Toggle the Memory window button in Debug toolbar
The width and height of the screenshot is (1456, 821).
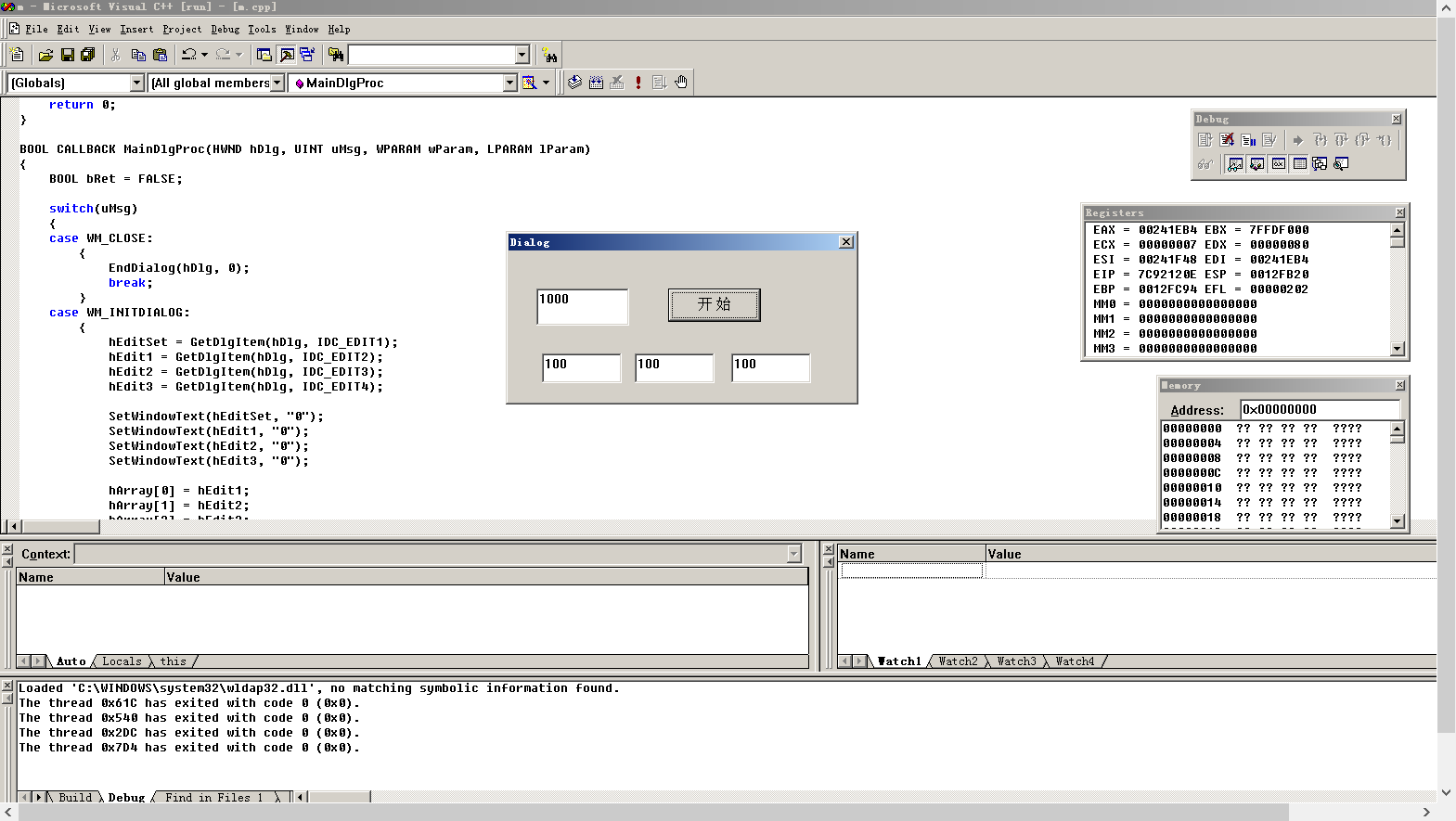[1300, 164]
